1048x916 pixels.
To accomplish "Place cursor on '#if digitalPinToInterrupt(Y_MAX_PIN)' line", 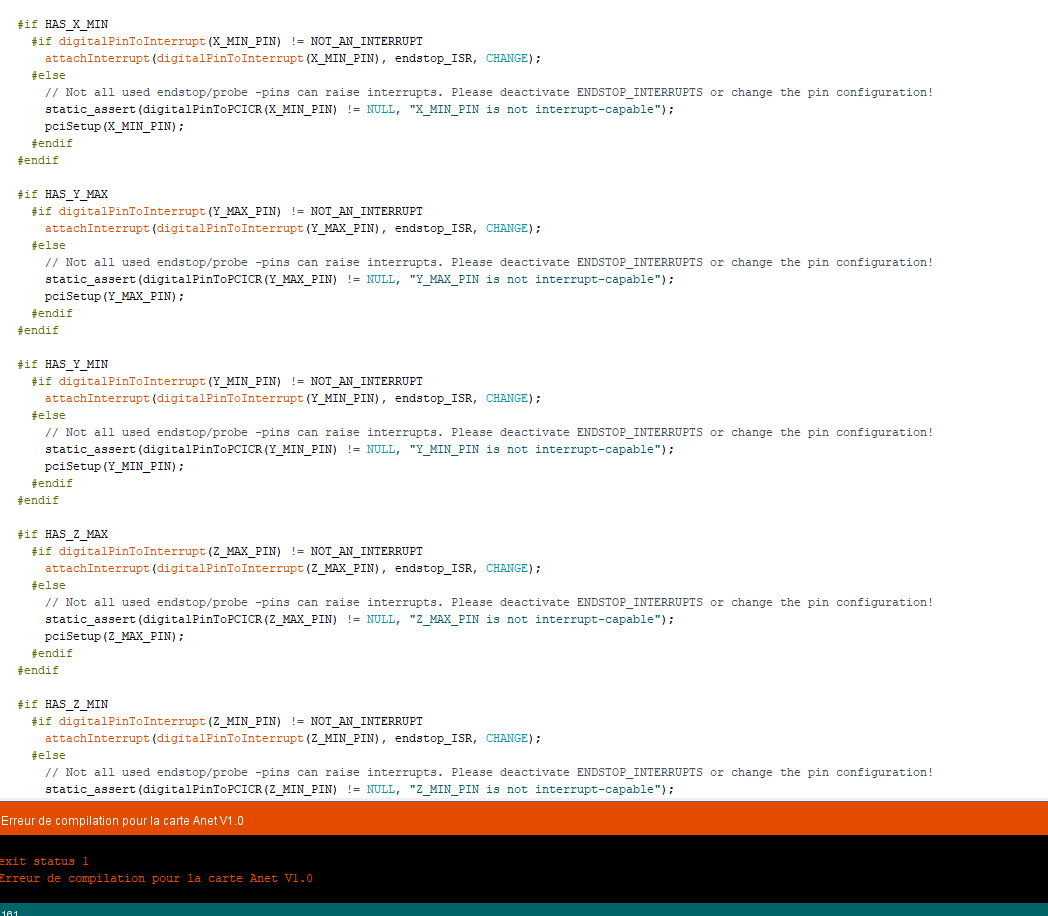I will [x=227, y=211].
